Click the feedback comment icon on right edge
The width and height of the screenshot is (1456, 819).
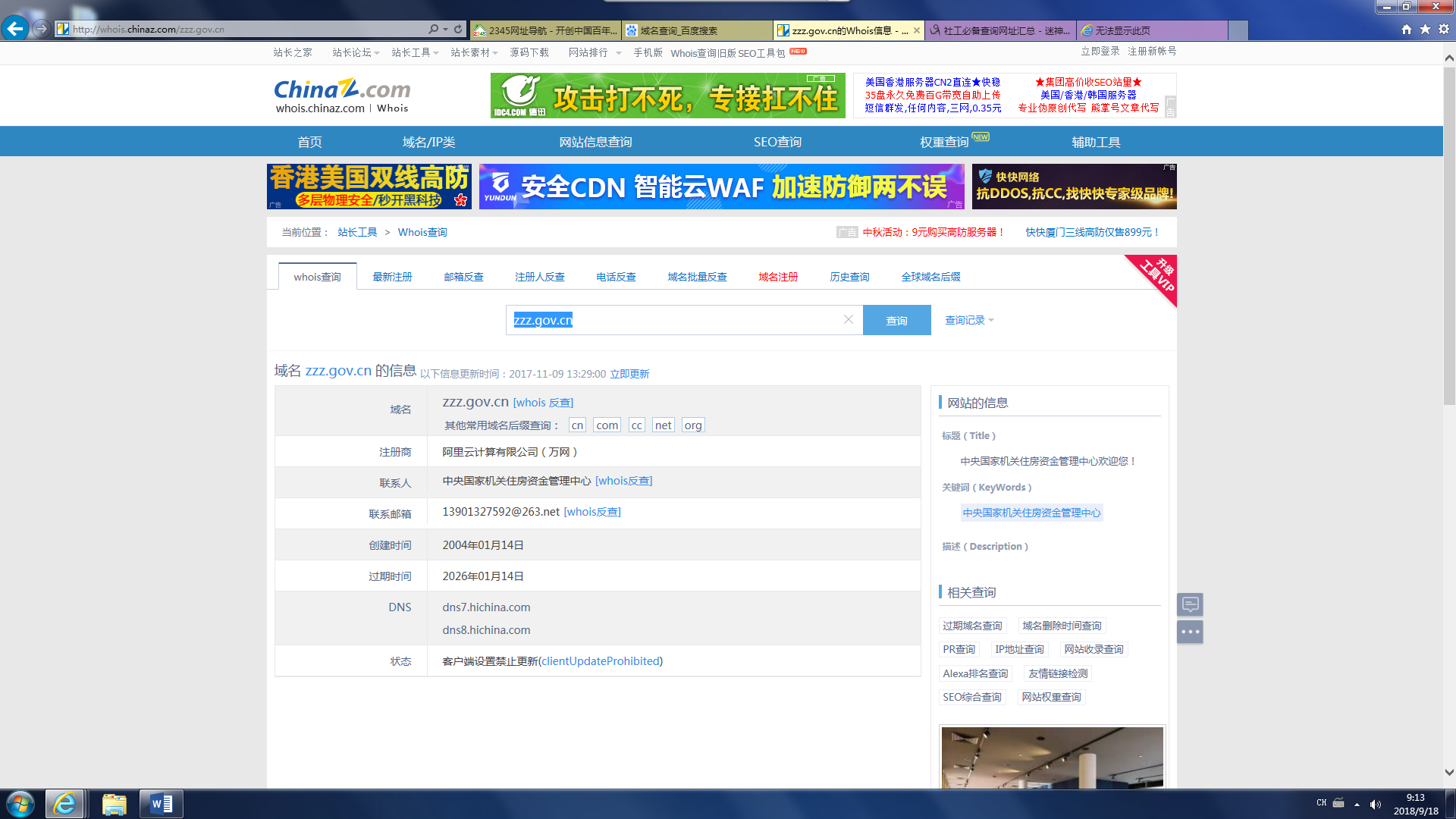point(1190,604)
